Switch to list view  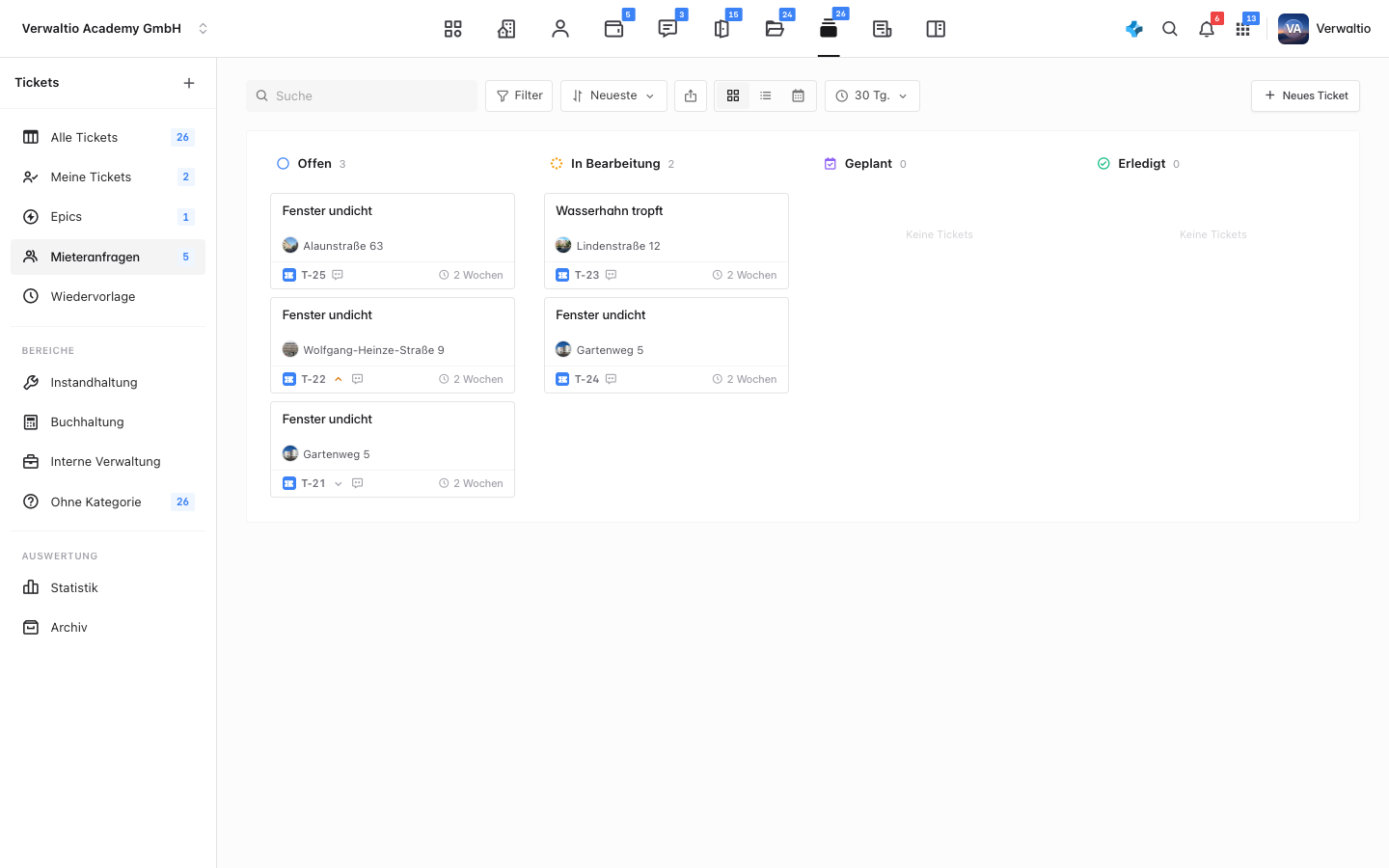pyautogui.click(x=766, y=95)
